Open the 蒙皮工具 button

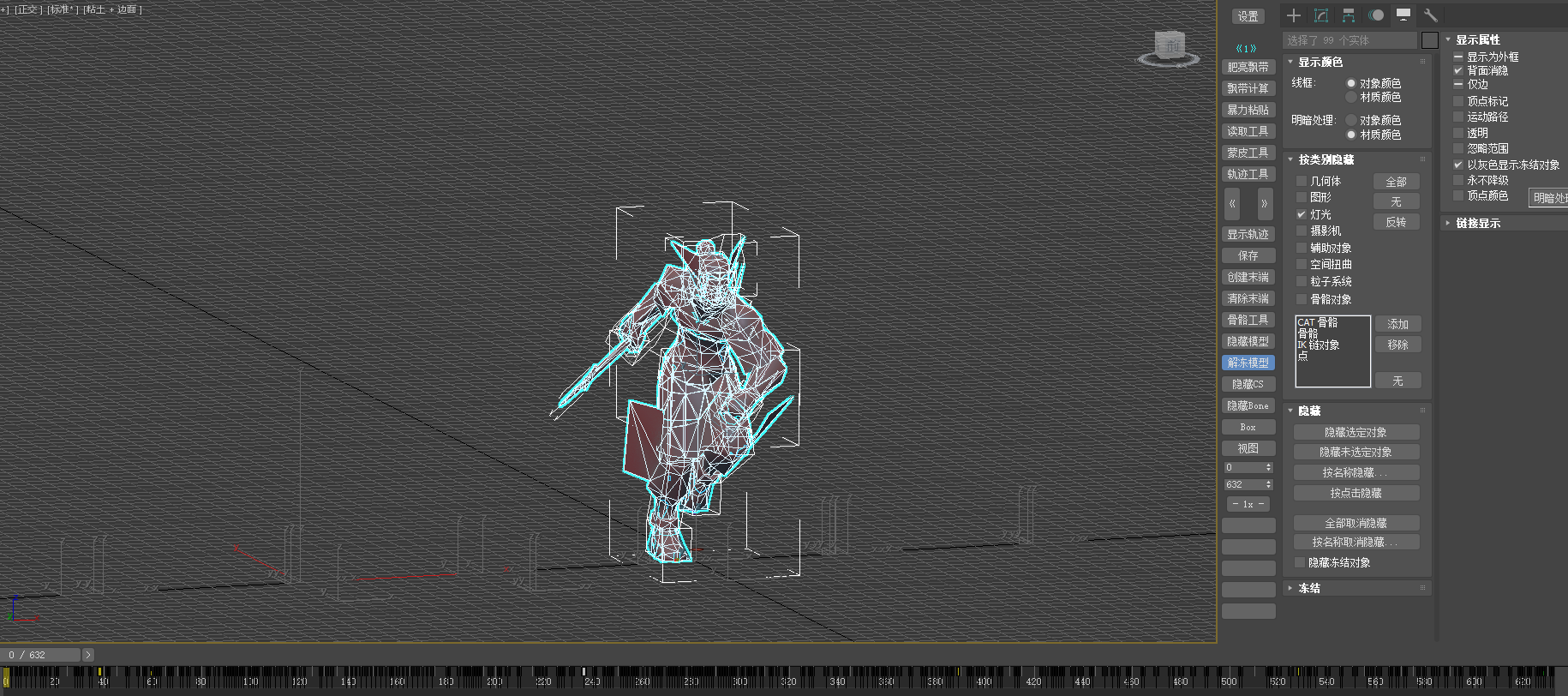(1248, 153)
